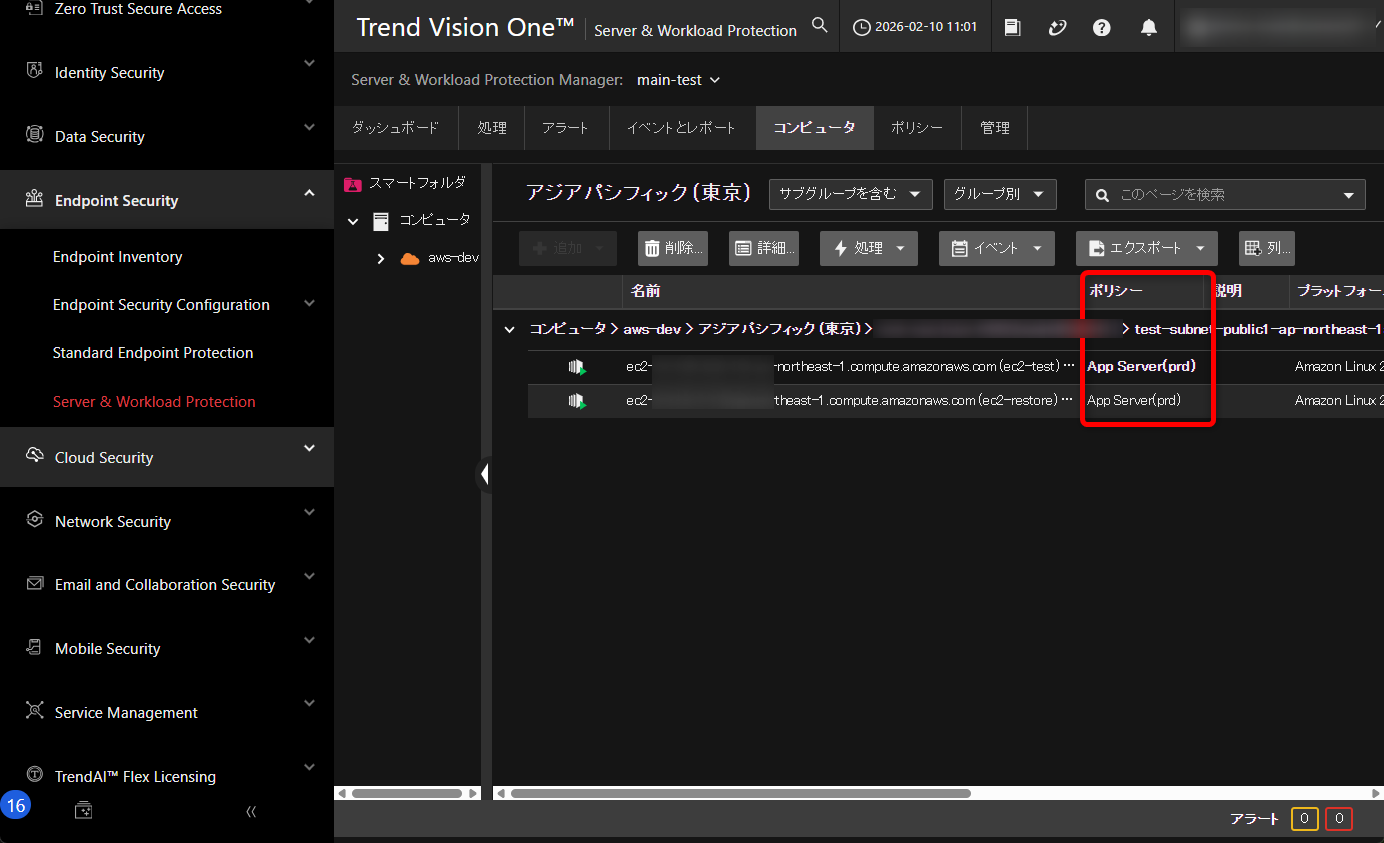Expand the Identity Security menu chevron
1384x843 pixels.
pyautogui.click(x=309, y=64)
